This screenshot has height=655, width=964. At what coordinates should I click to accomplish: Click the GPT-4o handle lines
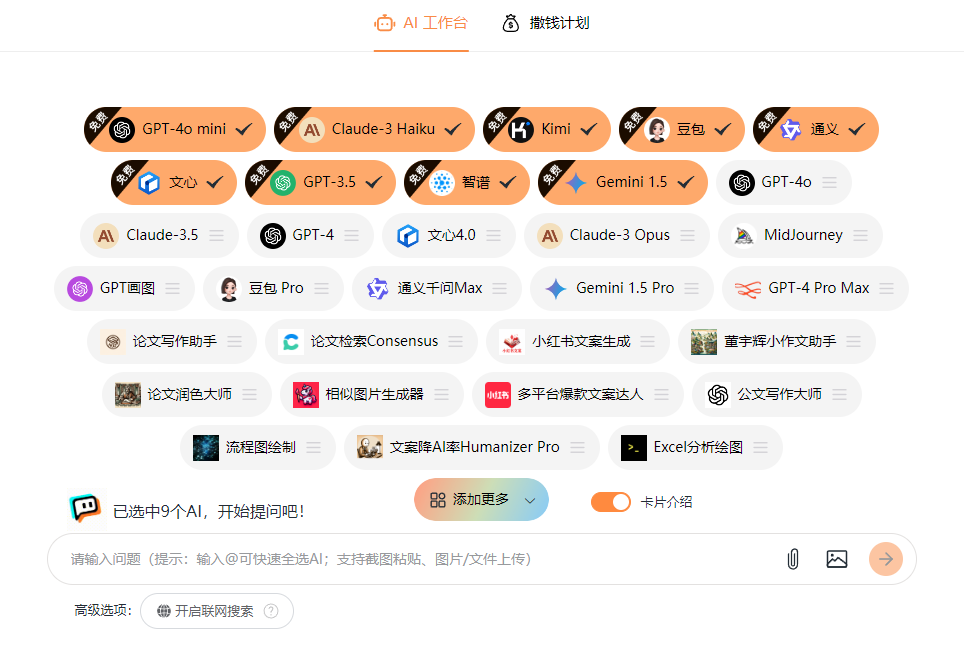(x=829, y=183)
